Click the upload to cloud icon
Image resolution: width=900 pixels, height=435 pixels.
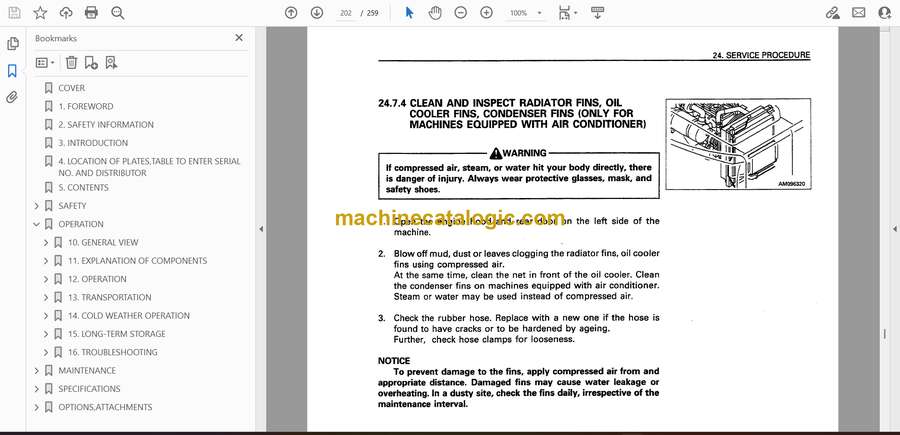[x=66, y=13]
